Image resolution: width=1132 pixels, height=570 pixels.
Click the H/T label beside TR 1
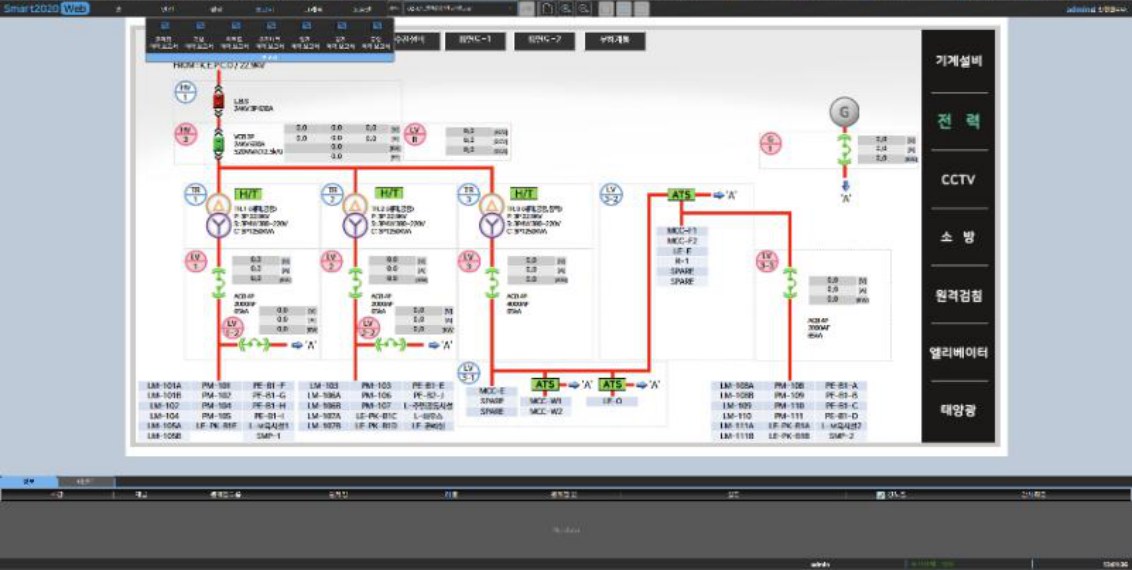248,193
